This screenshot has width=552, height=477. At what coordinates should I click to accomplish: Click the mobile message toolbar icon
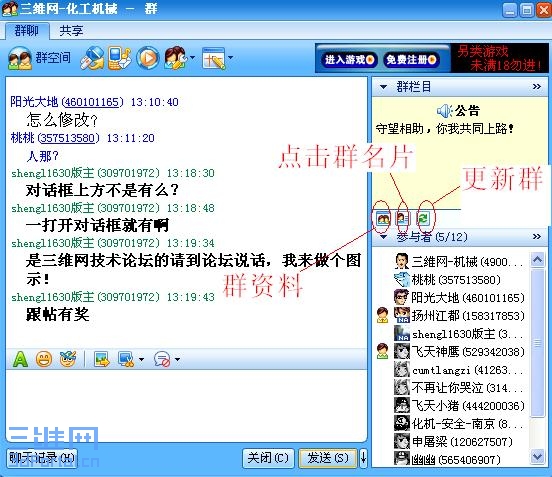point(119,58)
